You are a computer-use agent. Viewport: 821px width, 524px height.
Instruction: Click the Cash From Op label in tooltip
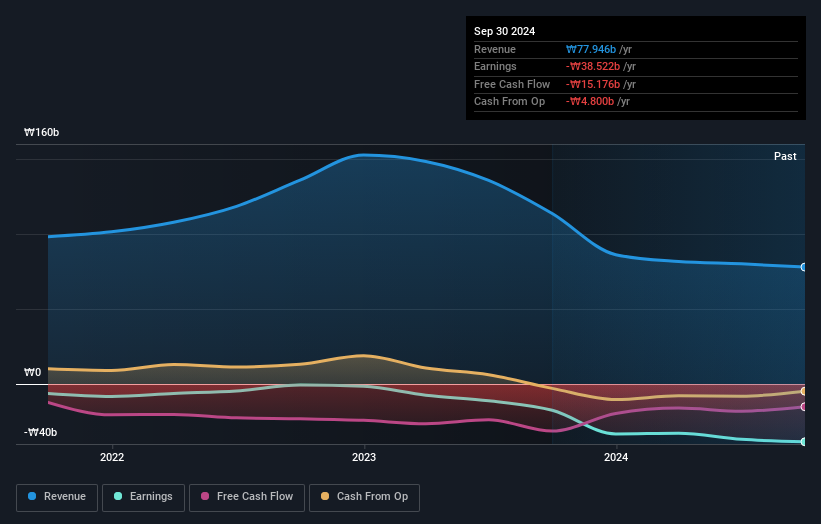509,102
